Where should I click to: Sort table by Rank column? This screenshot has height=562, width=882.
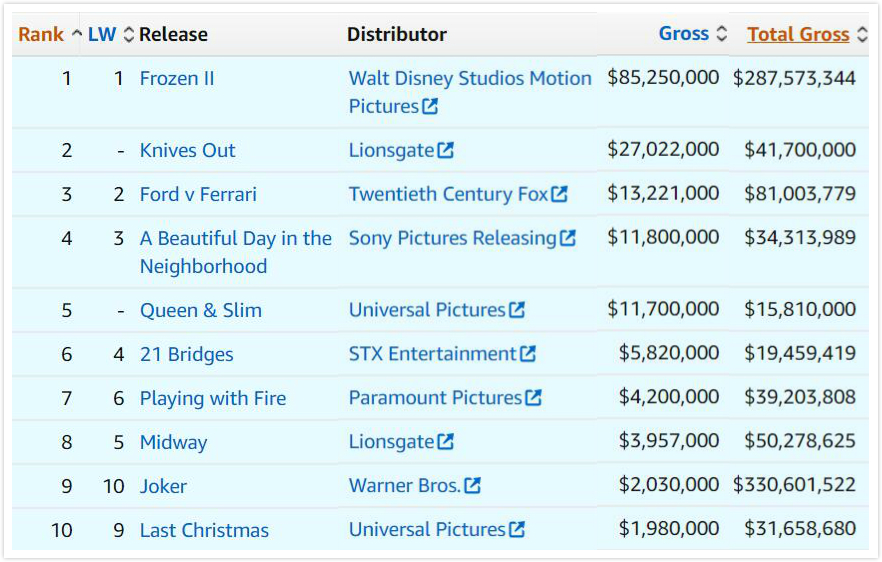coord(41,34)
